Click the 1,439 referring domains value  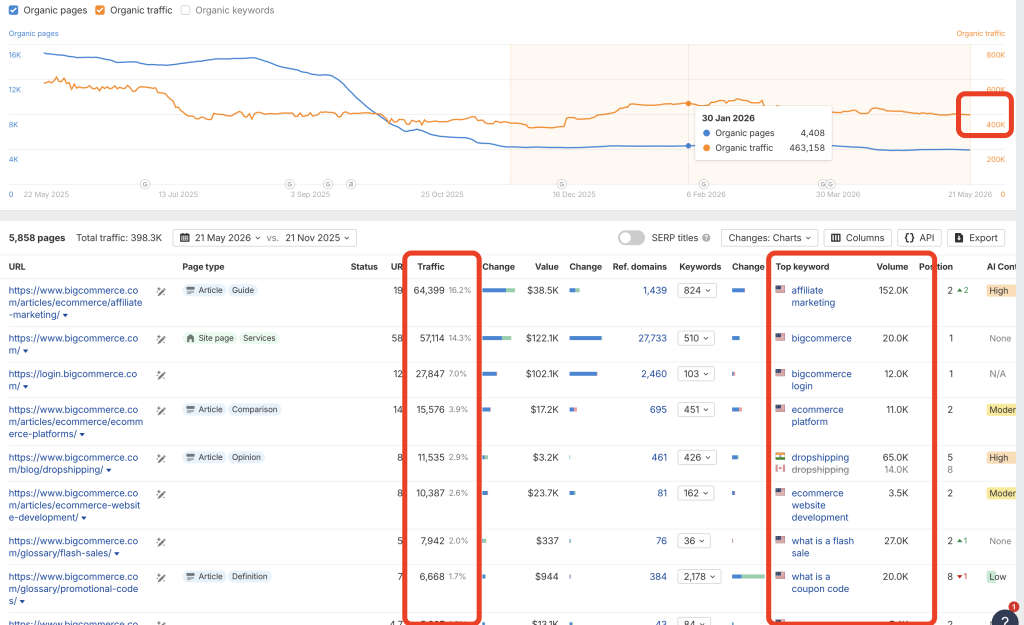(x=654, y=290)
